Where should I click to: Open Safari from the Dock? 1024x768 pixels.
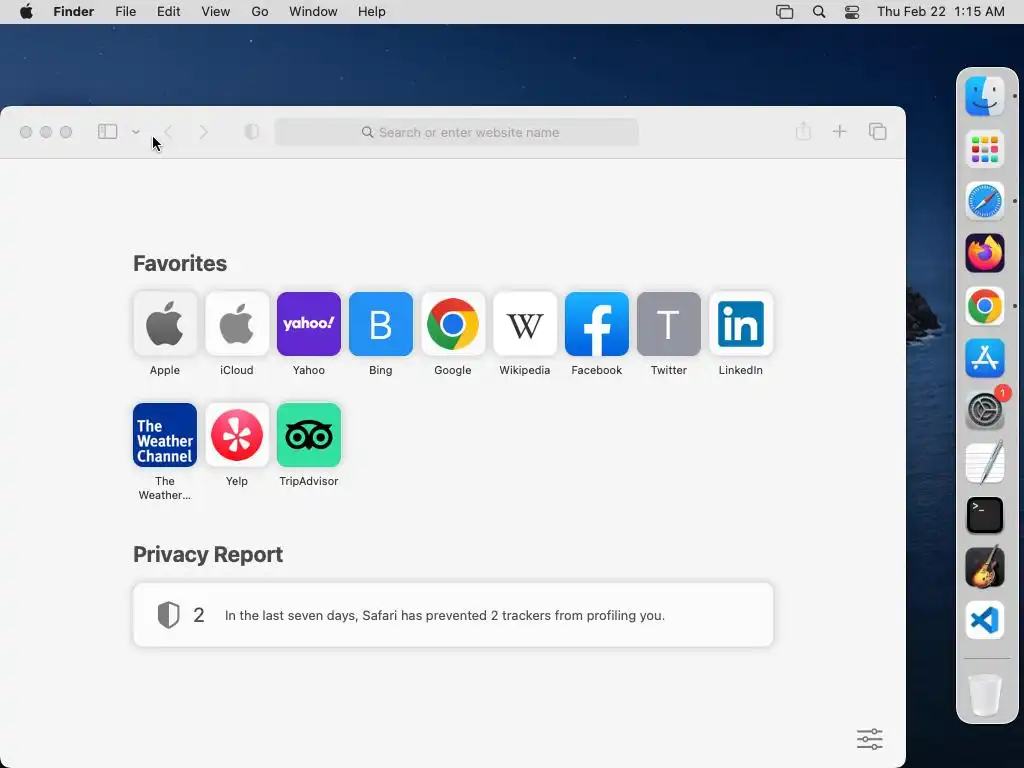(985, 201)
